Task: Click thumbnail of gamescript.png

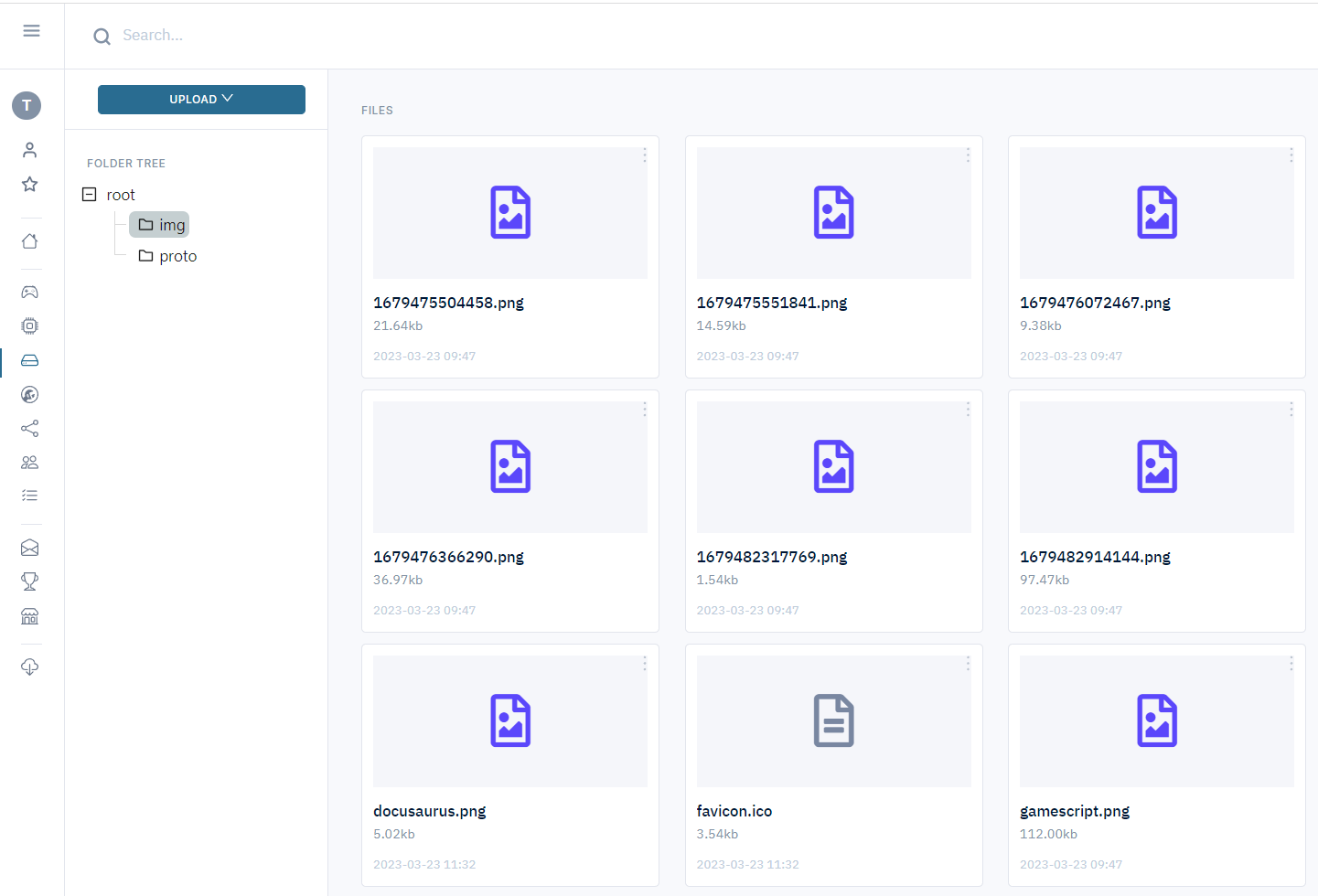Action: (x=1157, y=721)
